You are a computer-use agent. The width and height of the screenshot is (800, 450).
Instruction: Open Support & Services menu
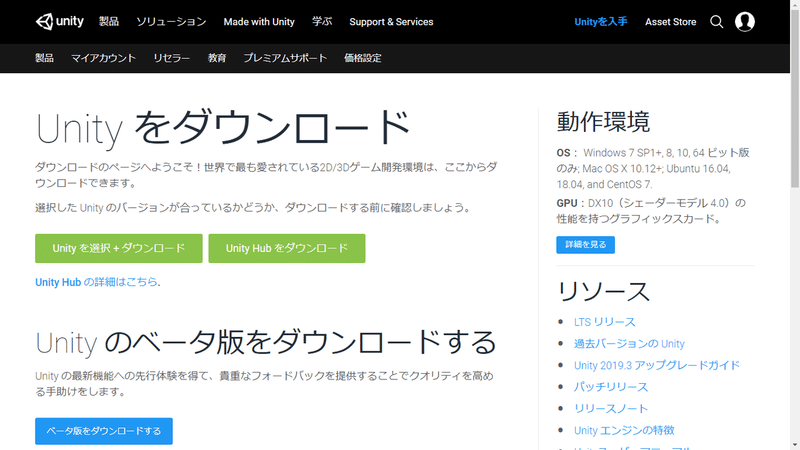pyautogui.click(x=391, y=22)
